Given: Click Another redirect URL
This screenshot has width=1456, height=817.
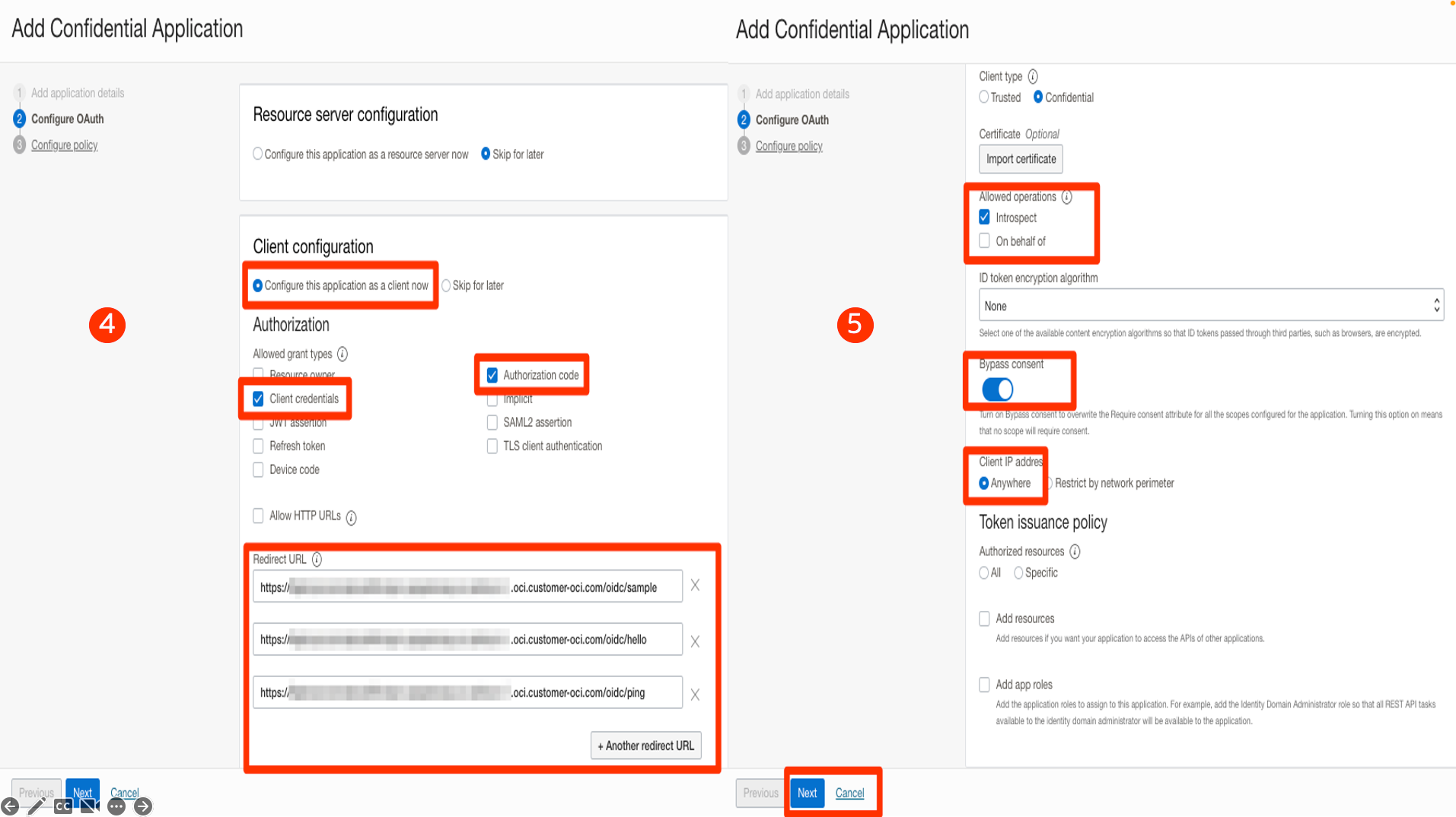Looking at the screenshot, I should pyautogui.click(x=645, y=745).
